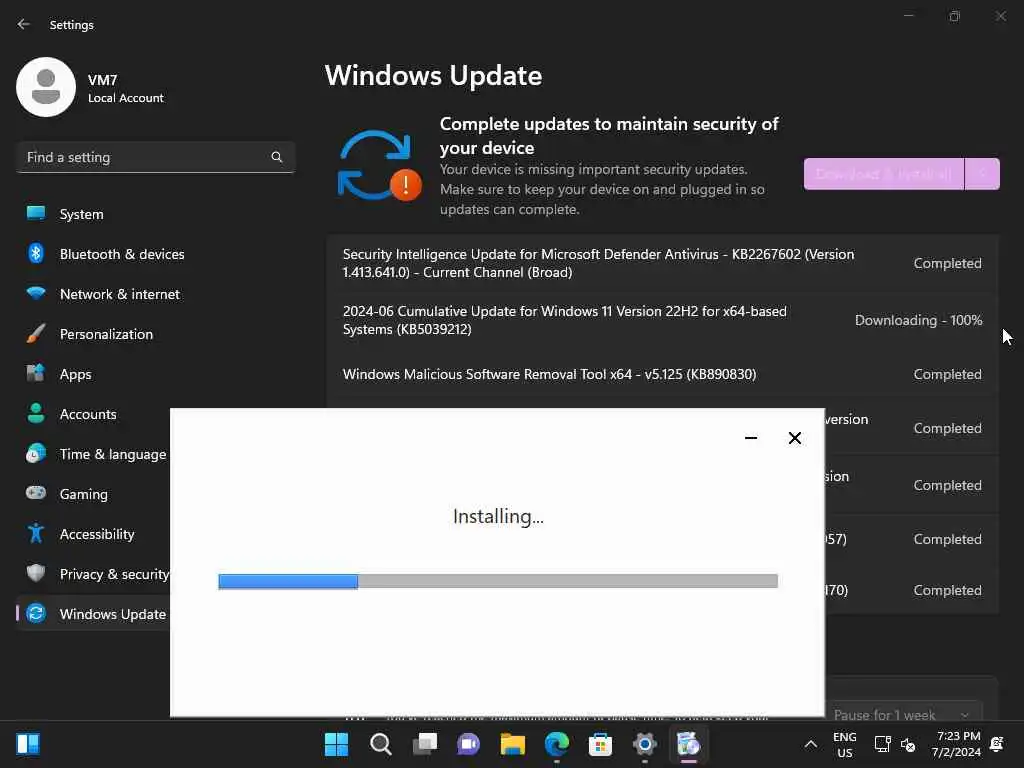Viewport: 1024px width, 768px height.
Task: Click the Installing progress bar
Action: 498,581
